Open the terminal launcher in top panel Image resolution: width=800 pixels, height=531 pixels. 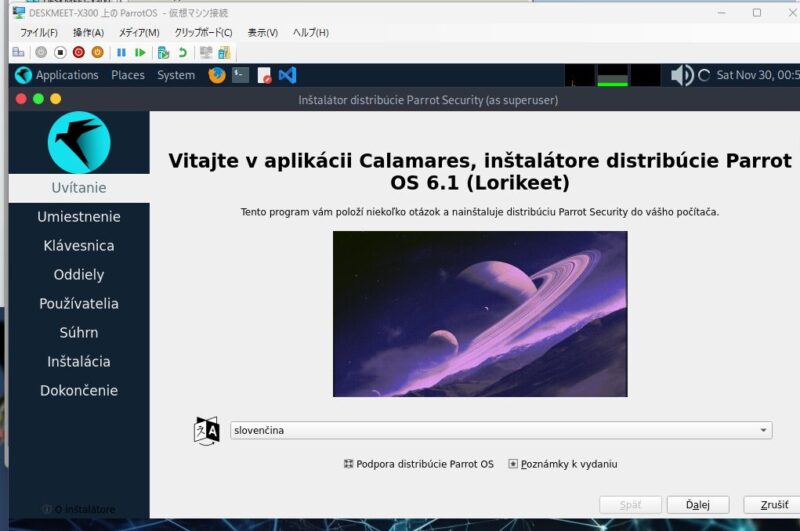[x=240, y=75]
